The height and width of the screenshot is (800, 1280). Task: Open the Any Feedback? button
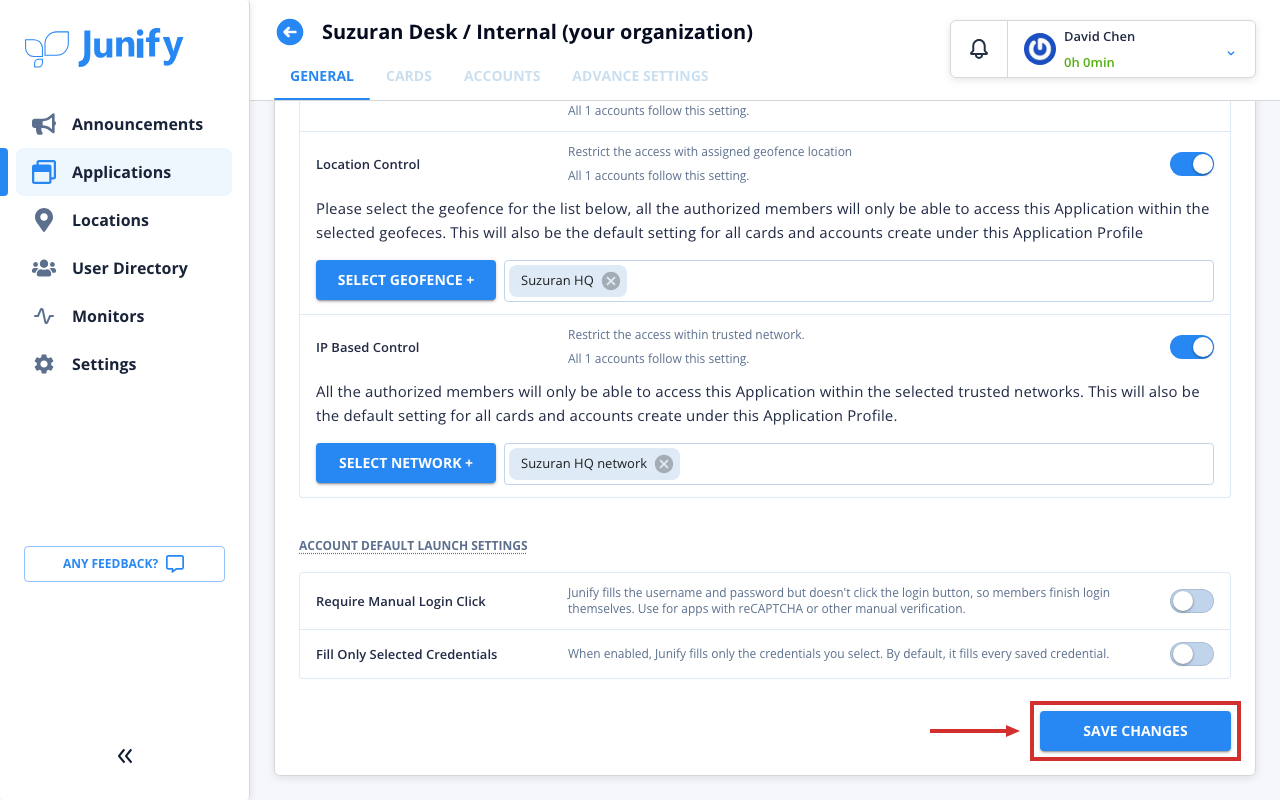click(125, 564)
